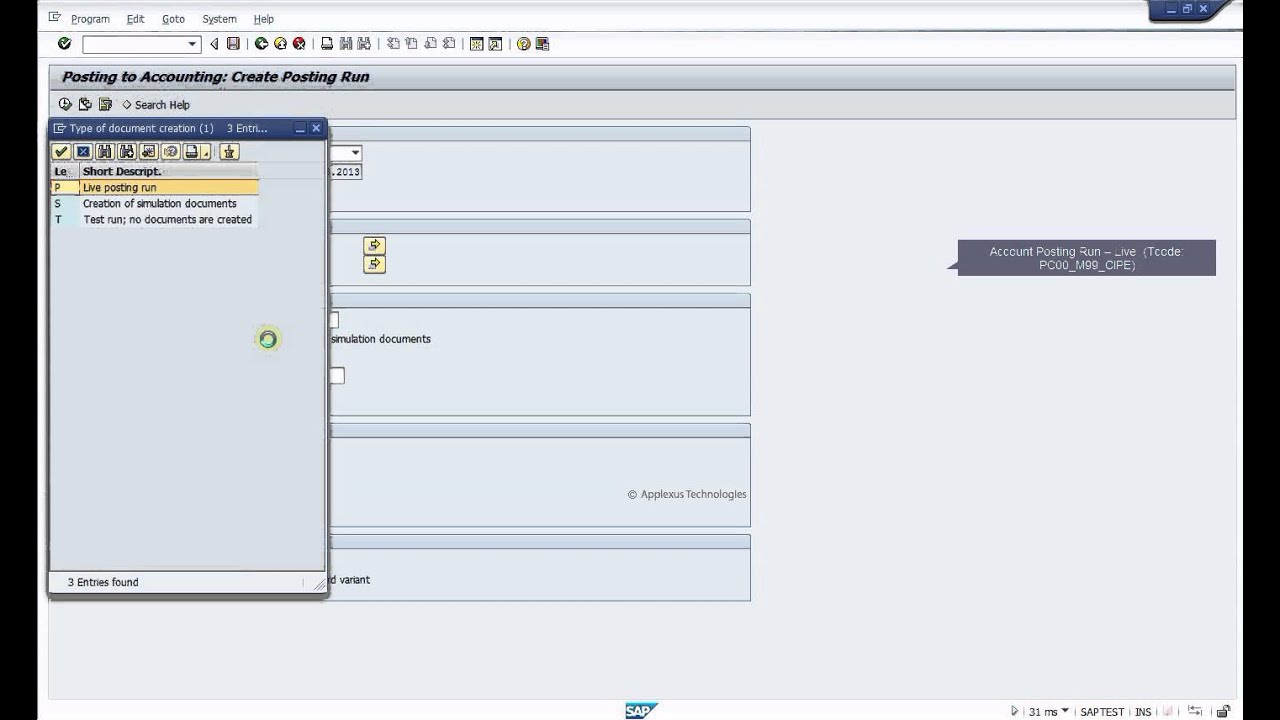The width and height of the screenshot is (1280, 720).
Task: Open the popup Print options small arrow
Action: tap(206, 152)
